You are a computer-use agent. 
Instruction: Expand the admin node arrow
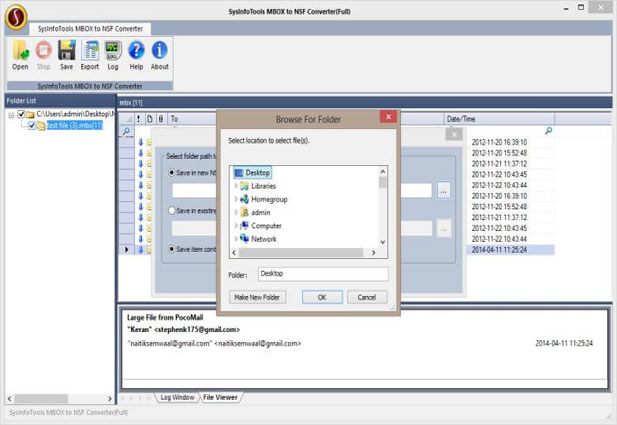(x=236, y=212)
